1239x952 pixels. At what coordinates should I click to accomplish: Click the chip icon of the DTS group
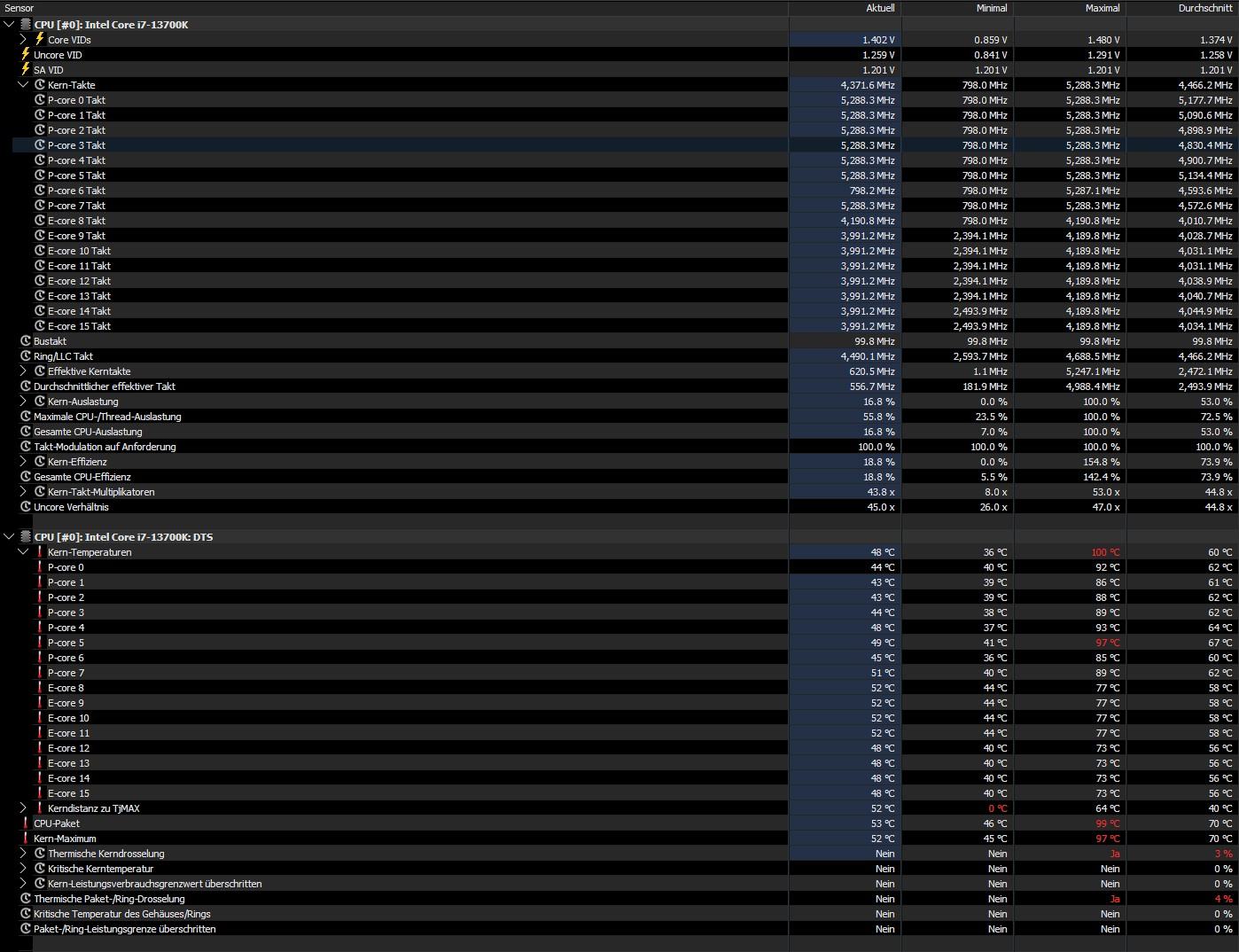click(x=26, y=537)
